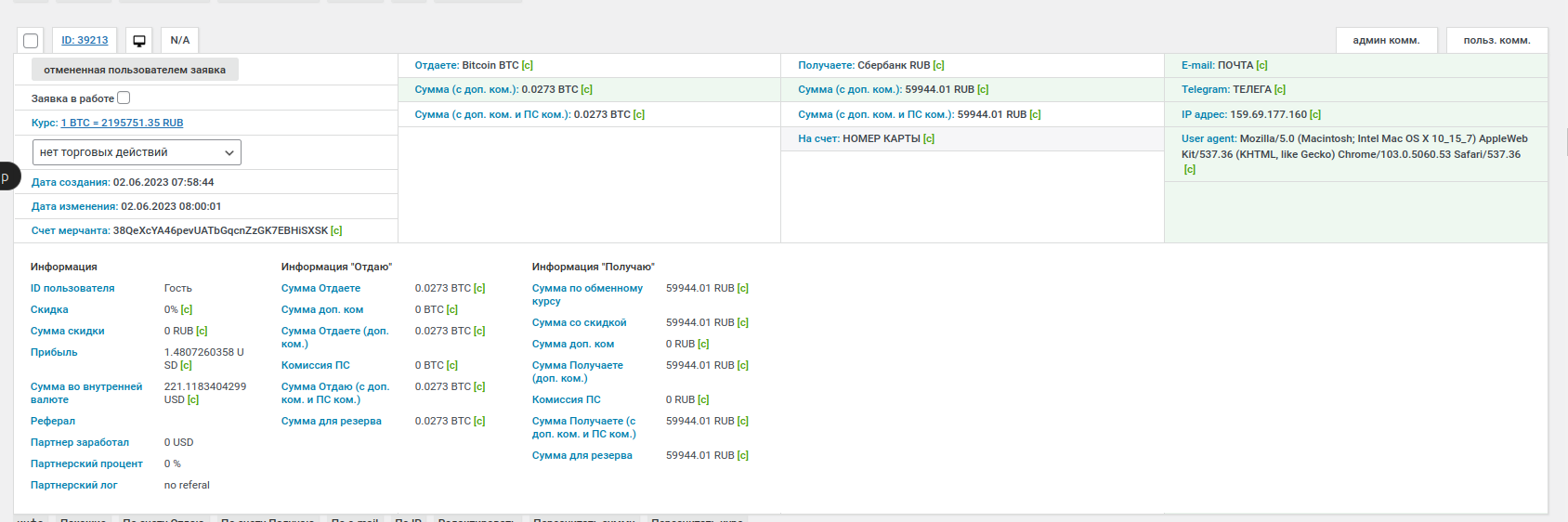Screen dimensions: 1568x522
Task: Click [c] beside Сумма для резерва 0.0273 BTC
Action: [479, 421]
